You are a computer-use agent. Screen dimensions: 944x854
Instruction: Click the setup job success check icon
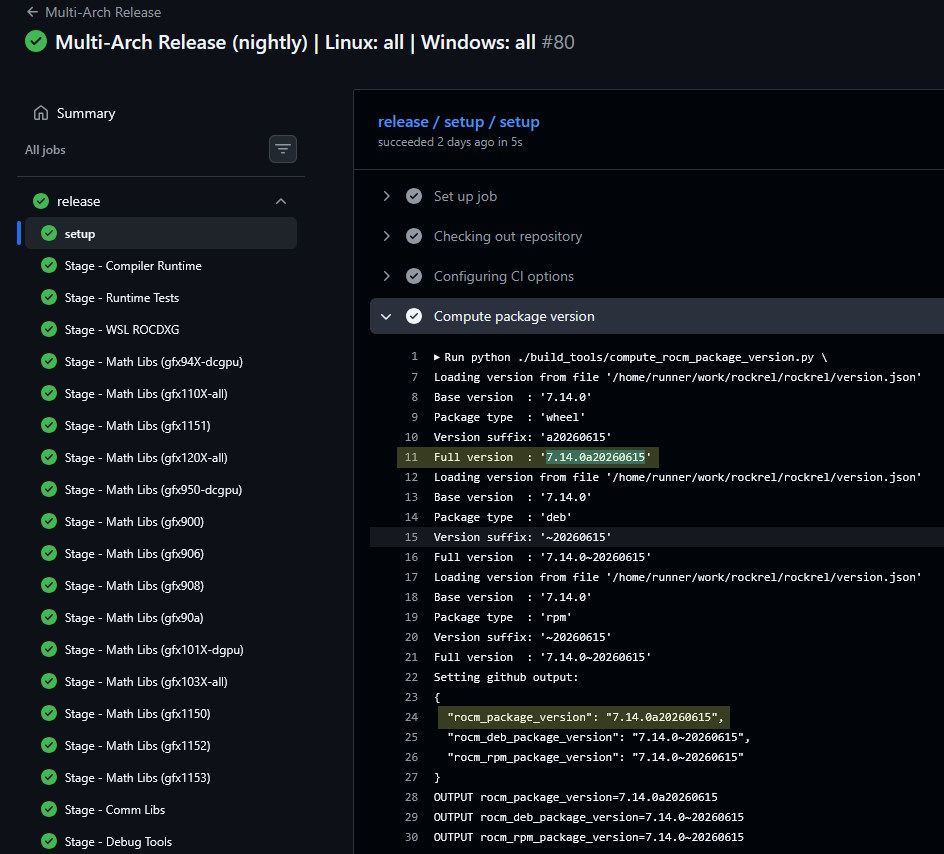pos(49,234)
